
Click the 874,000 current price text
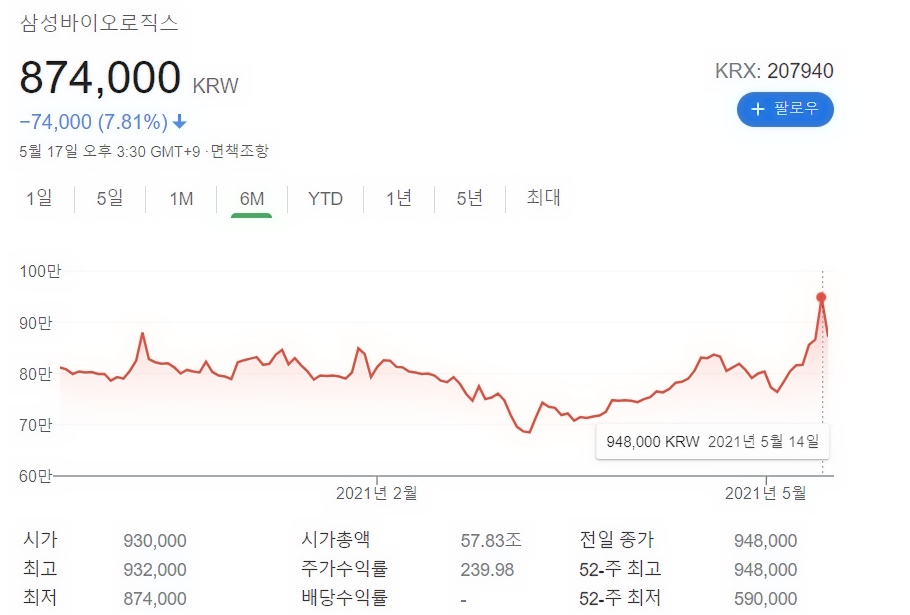coord(100,77)
